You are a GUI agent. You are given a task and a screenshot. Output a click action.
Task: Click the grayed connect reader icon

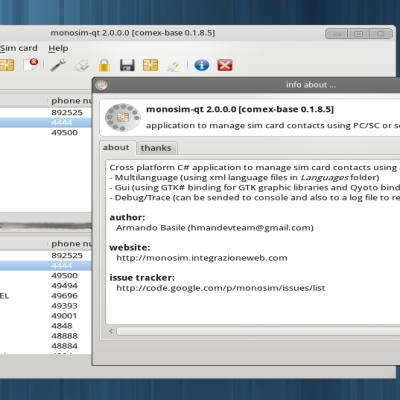[82, 65]
